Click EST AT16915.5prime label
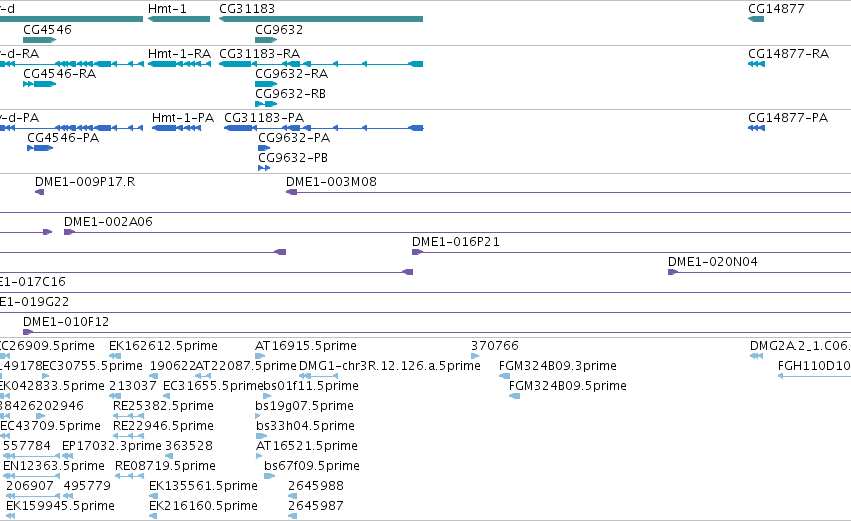 (x=306, y=346)
